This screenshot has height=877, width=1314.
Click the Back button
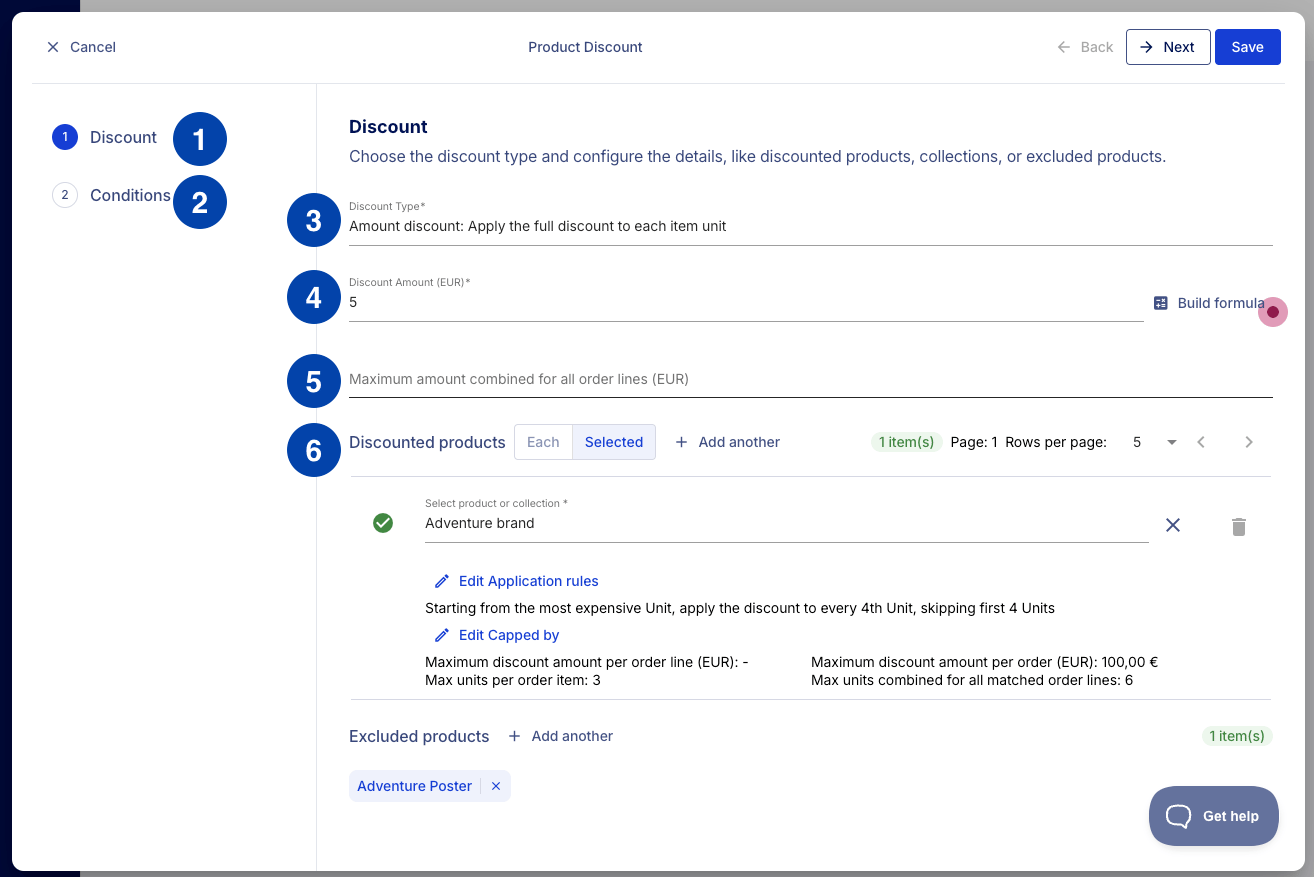1085,47
